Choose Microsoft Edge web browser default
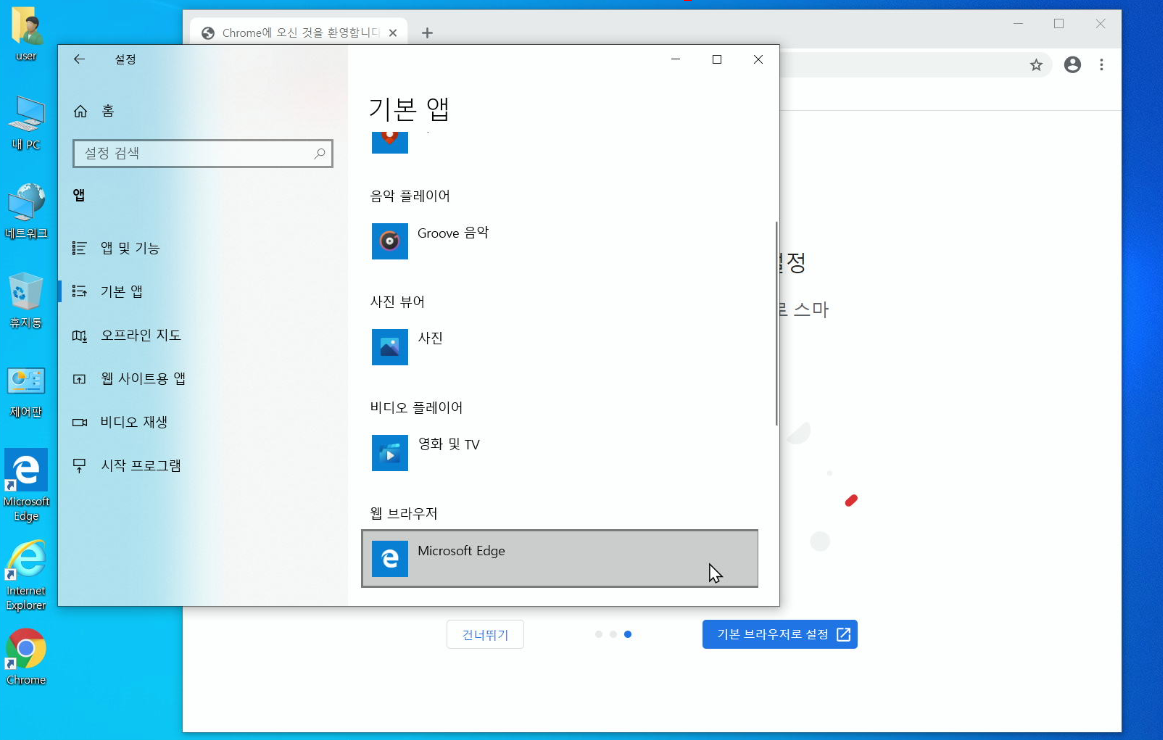Viewport: 1163px width, 740px height. point(559,558)
